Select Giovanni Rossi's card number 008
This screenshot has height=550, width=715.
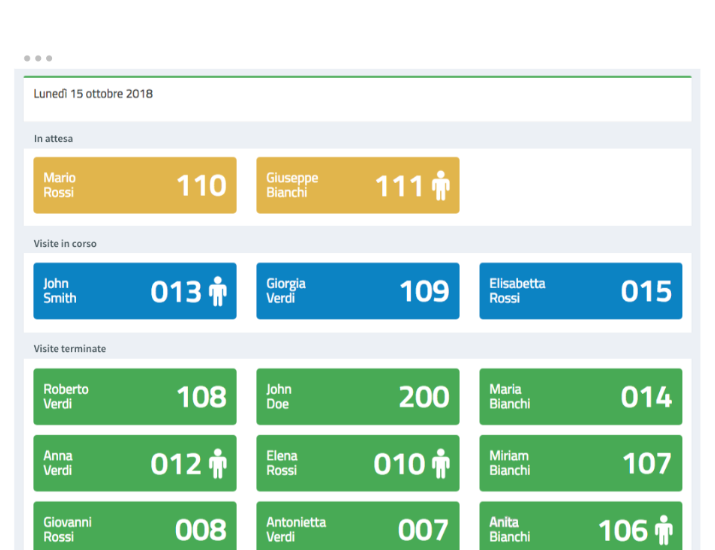pos(135,528)
